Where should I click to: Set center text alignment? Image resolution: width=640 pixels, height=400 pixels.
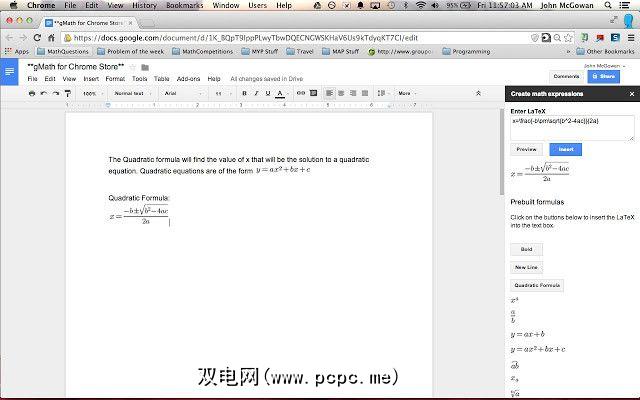(x=341, y=93)
